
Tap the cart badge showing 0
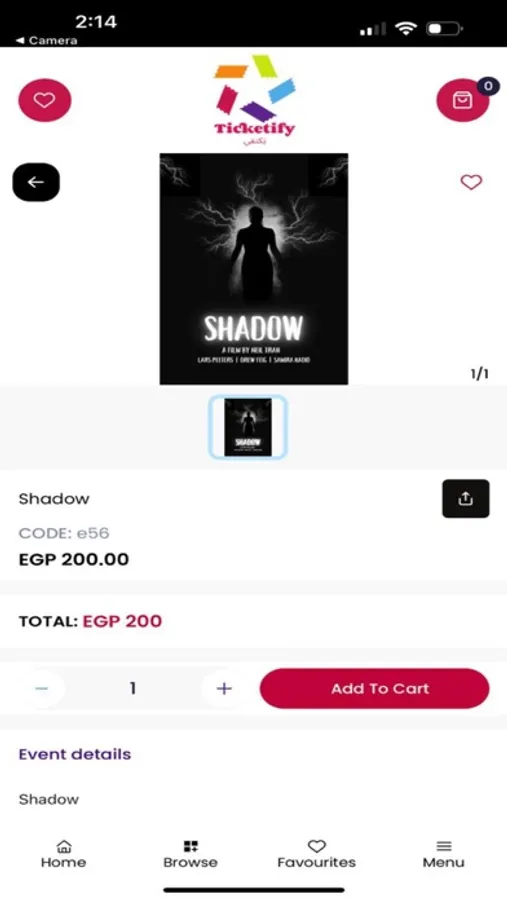pos(488,86)
